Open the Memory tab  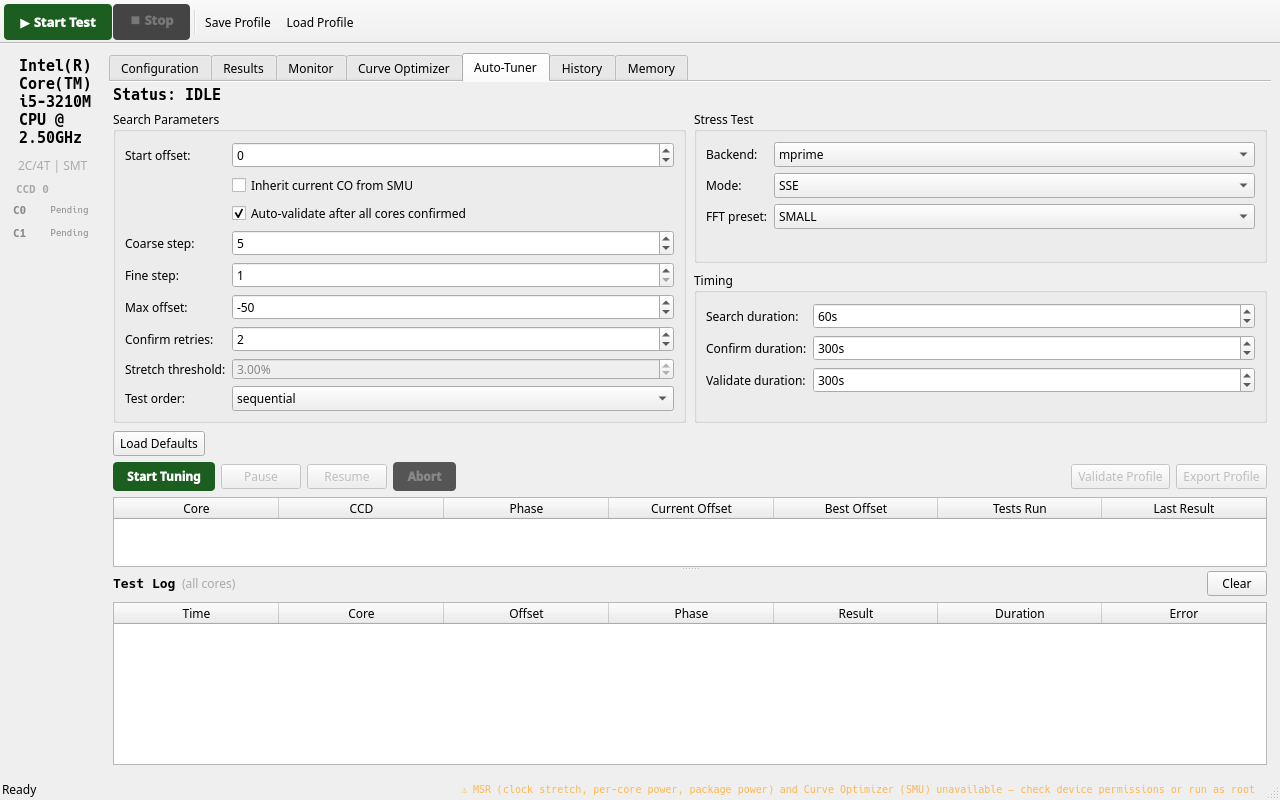pos(651,68)
